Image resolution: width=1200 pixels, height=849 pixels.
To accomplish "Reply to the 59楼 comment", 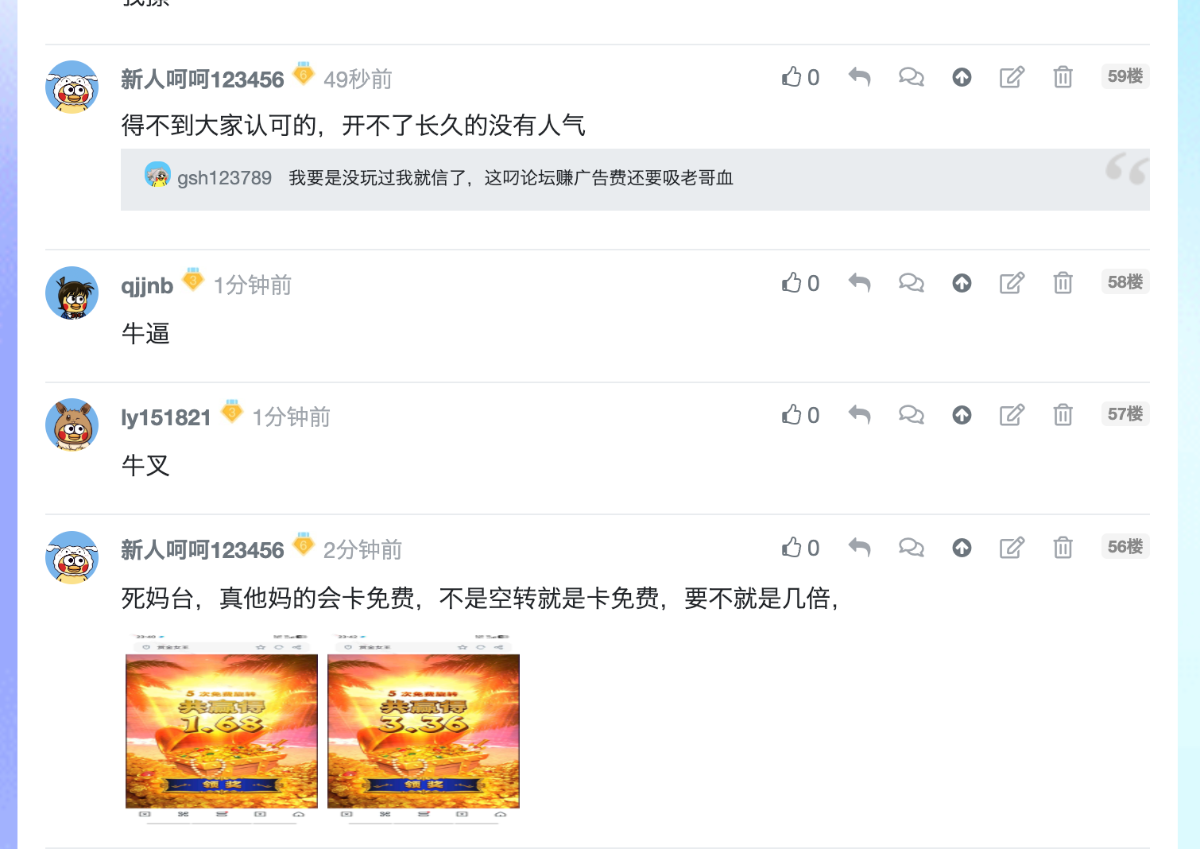I will point(859,77).
